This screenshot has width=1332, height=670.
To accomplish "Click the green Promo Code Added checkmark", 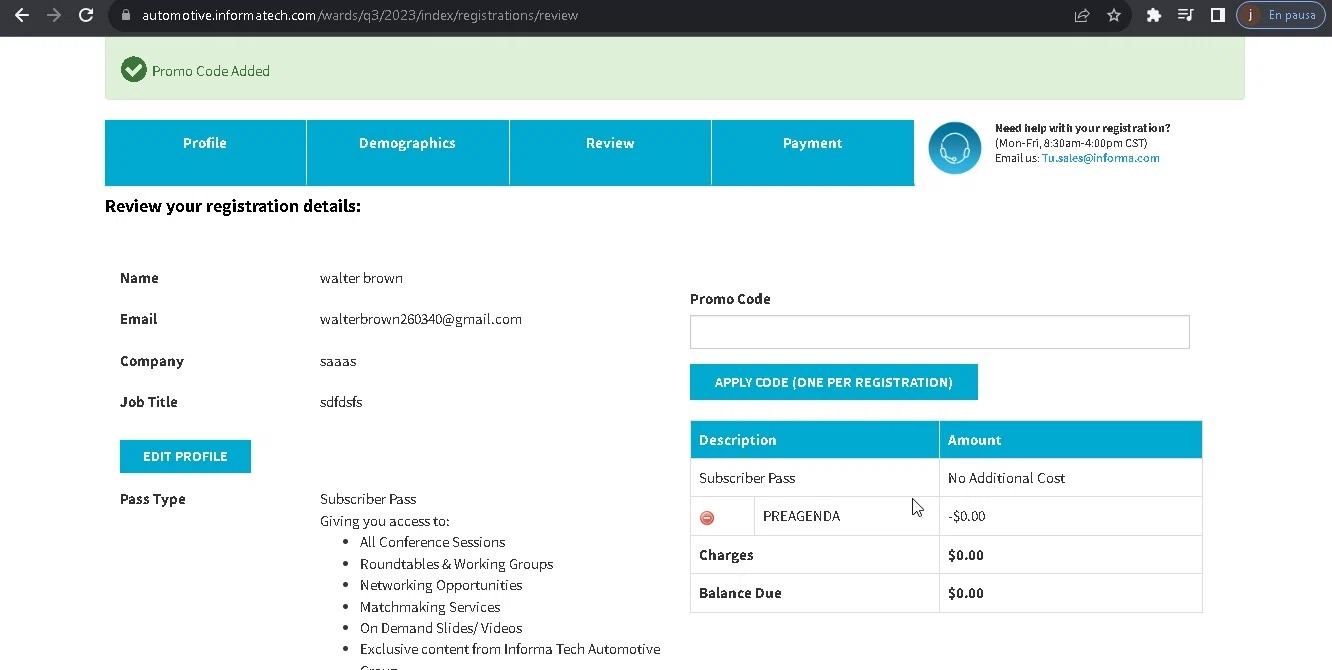I will [133, 70].
